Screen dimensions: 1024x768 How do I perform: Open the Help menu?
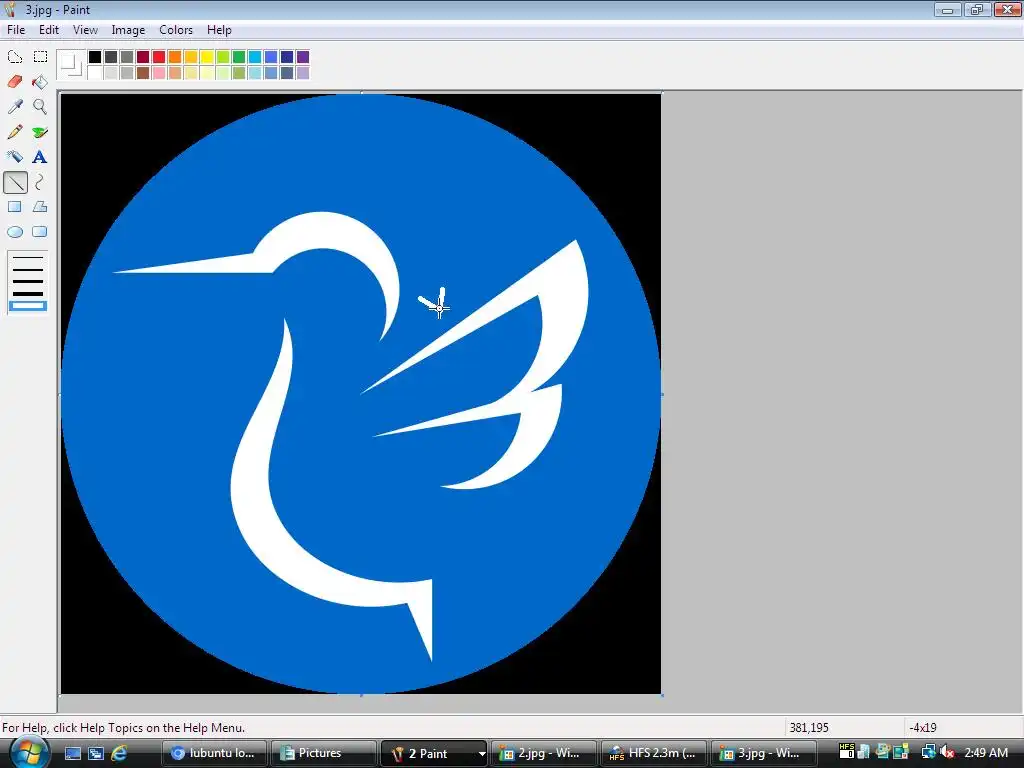[x=219, y=30]
